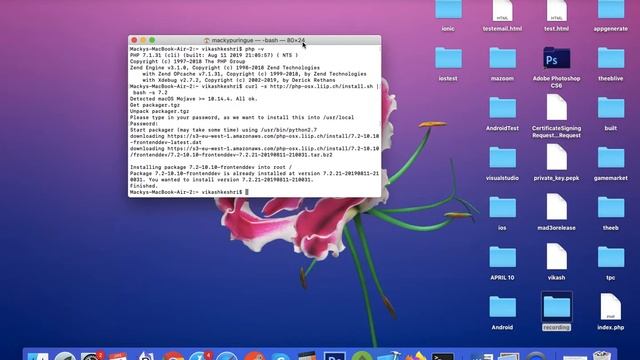Click the curl install.sh command line
Image resolution: width=640 pixels, height=360 pixels.
(254, 89)
